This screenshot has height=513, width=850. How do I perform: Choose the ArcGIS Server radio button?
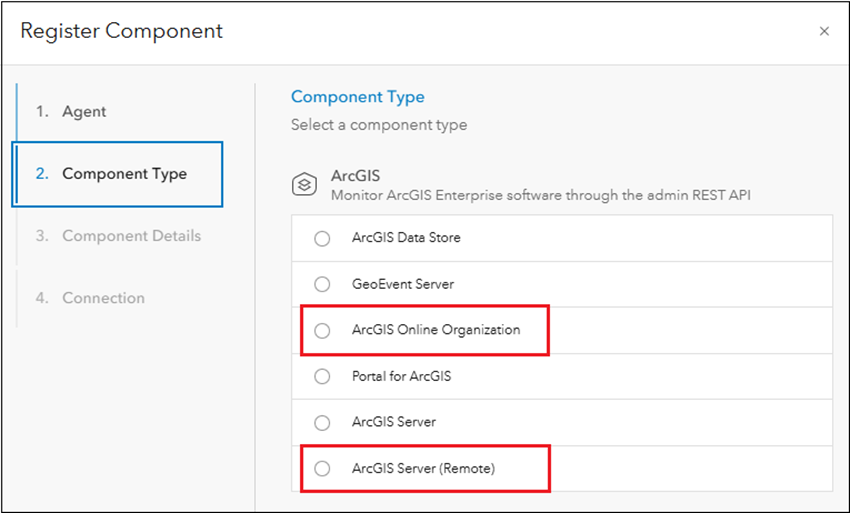tap(322, 422)
